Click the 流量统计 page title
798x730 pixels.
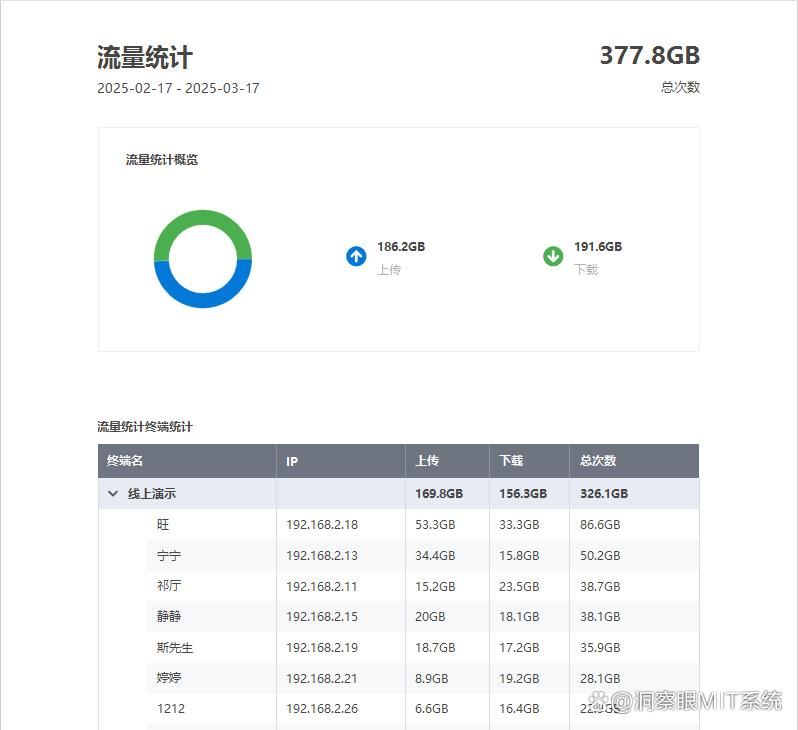(x=145, y=57)
